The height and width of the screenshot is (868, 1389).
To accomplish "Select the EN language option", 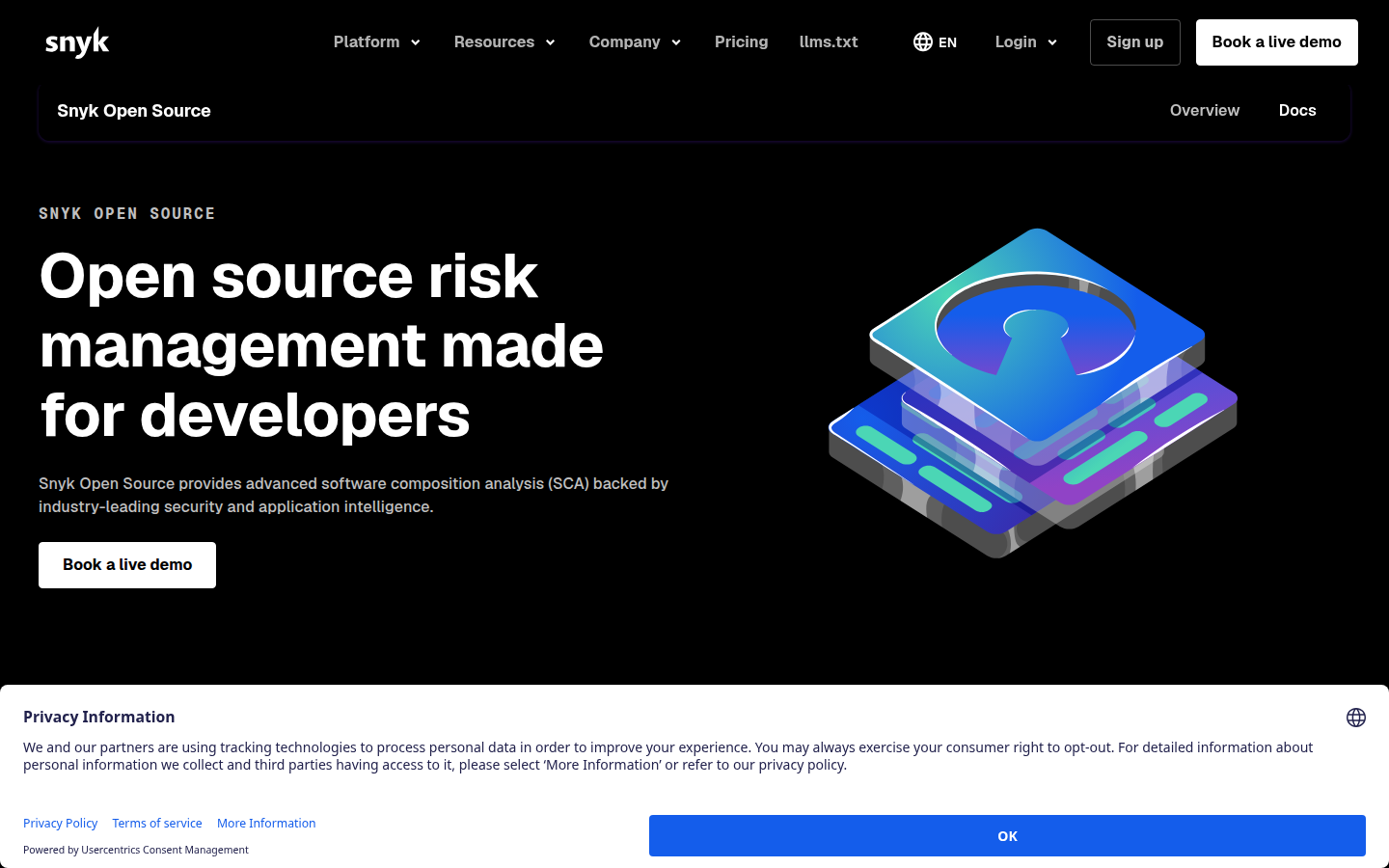I will pyautogui.click(x=947, y=42).
